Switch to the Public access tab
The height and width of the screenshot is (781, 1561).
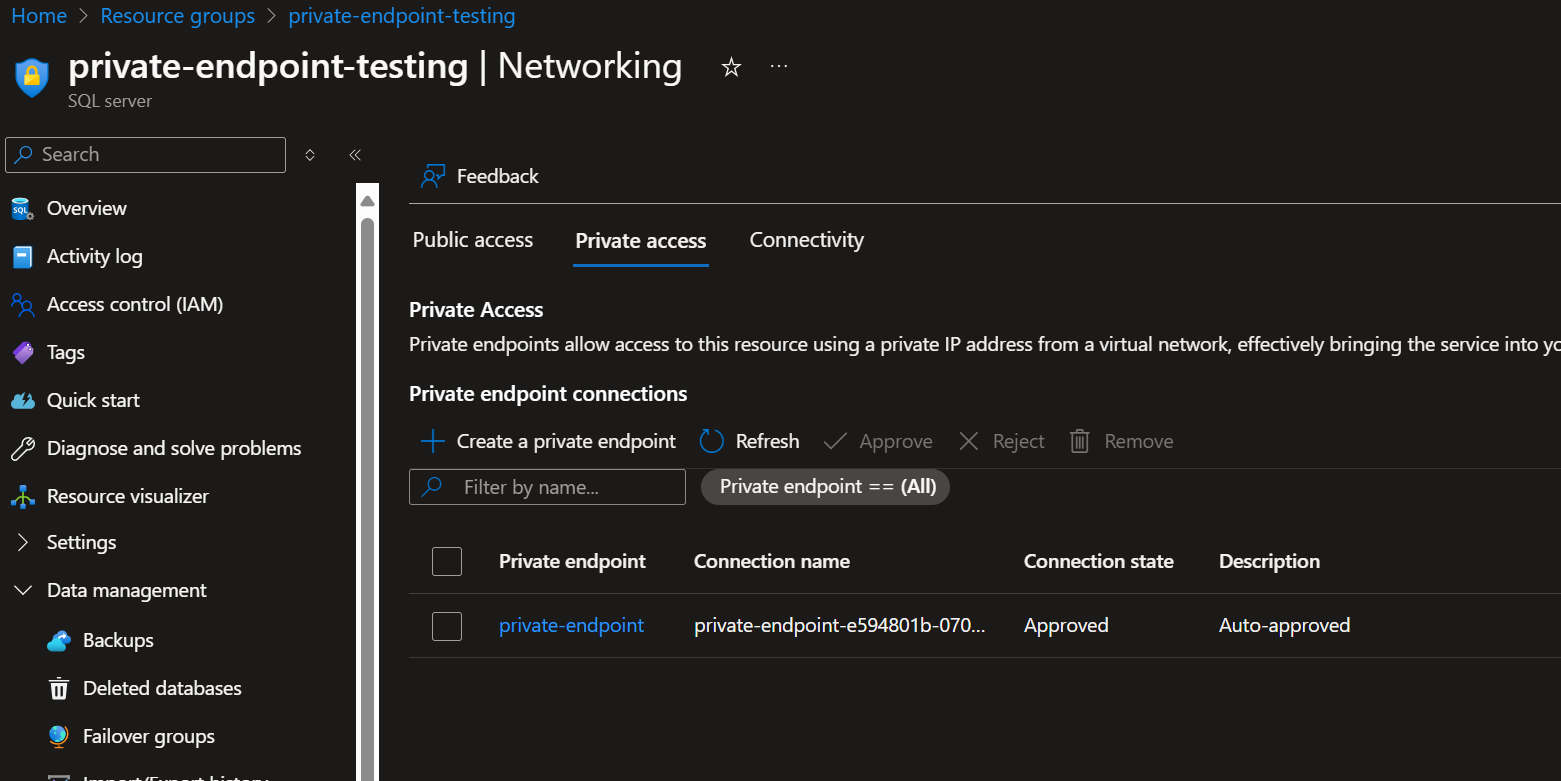tap(473, 240)
